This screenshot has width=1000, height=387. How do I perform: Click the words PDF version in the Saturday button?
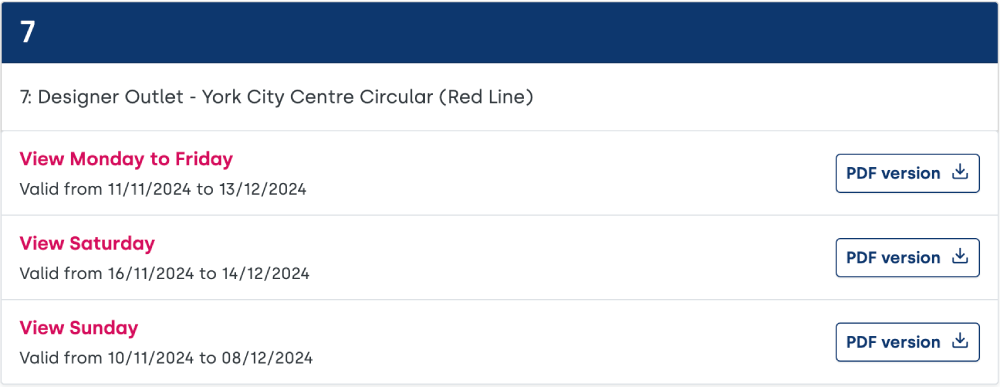tap(893, 258)
